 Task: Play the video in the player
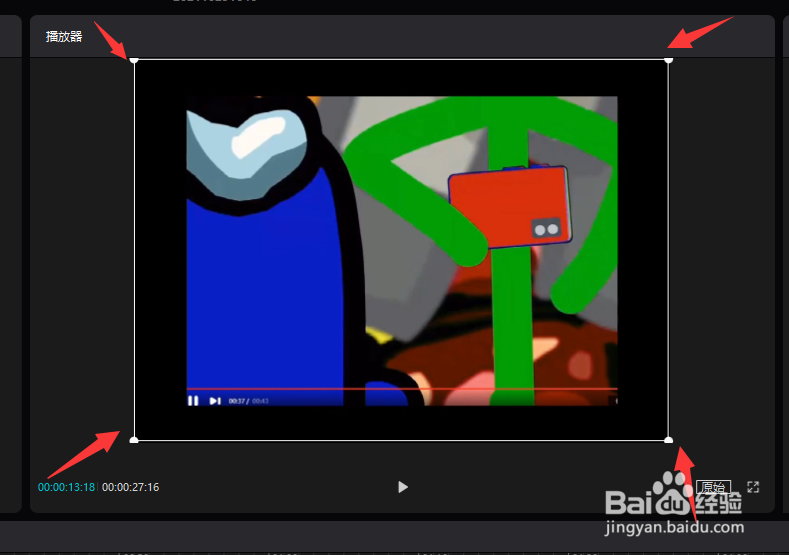403,487
